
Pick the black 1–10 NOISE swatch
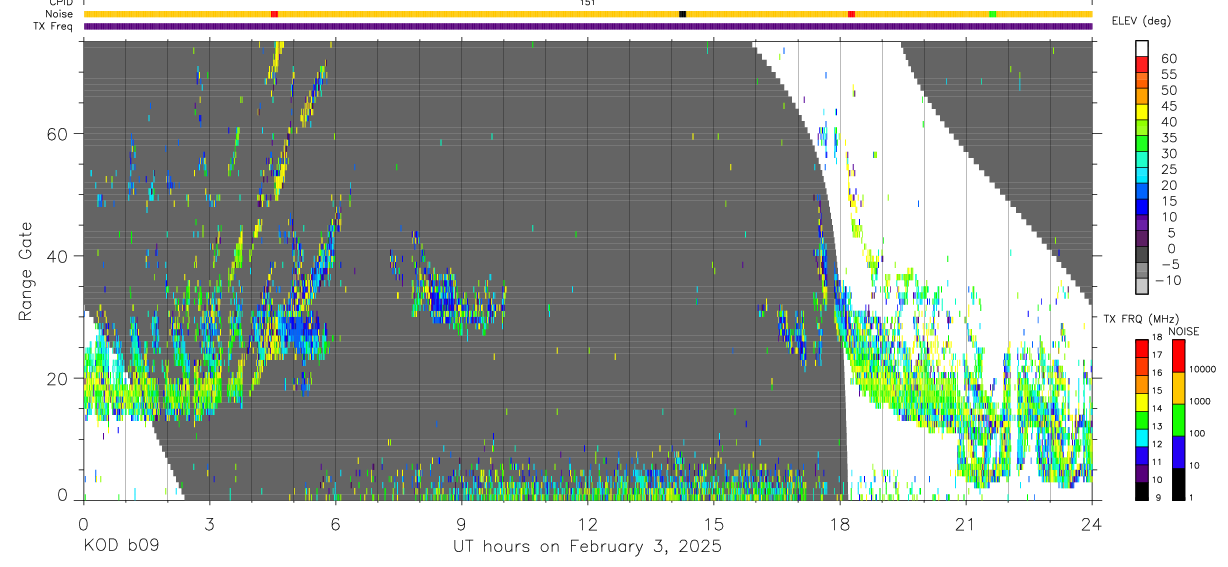tap(1179, 484)
